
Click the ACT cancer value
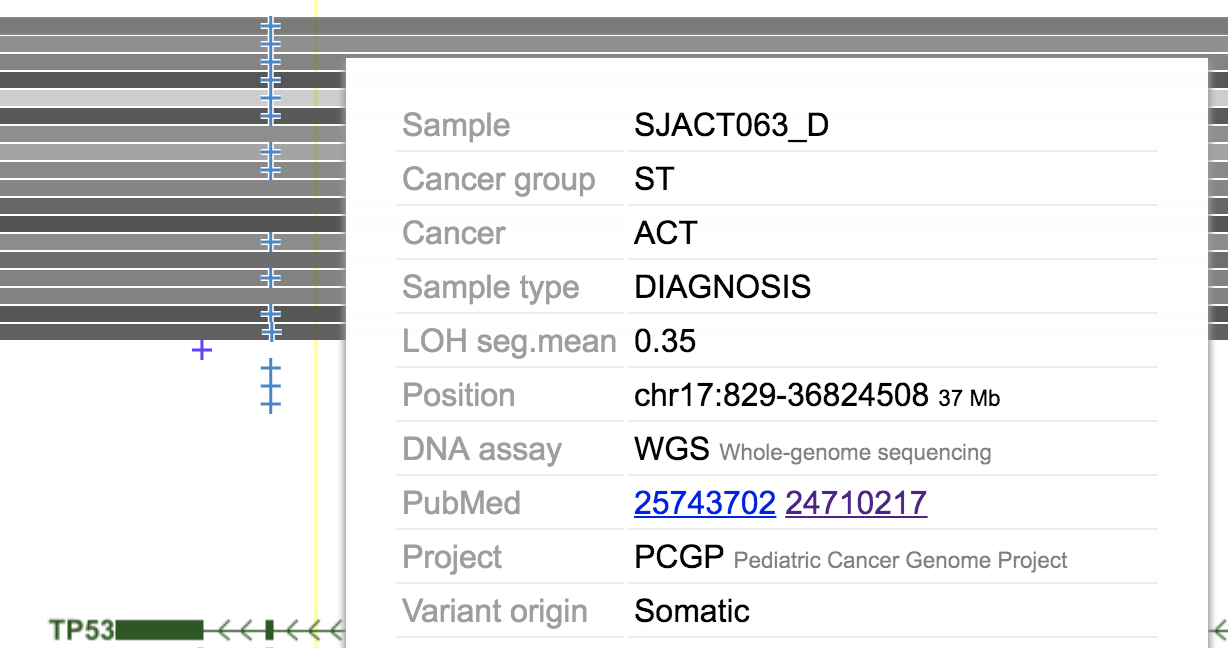(x=666, y=233)
